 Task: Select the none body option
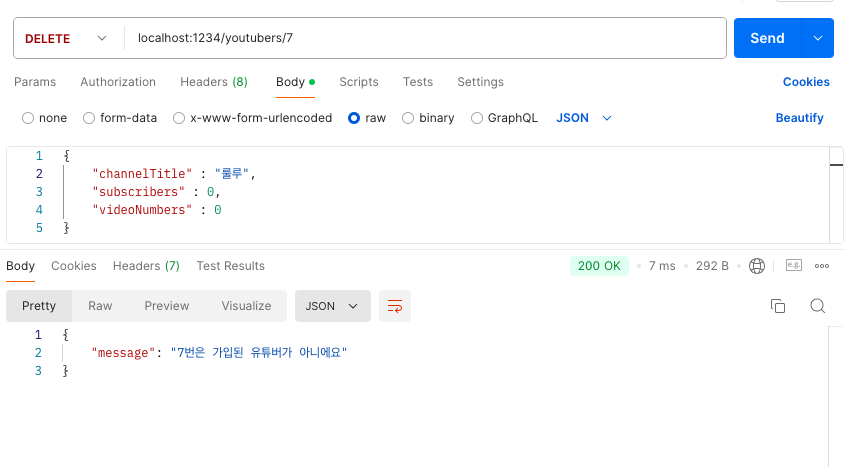tap(28, 118)
